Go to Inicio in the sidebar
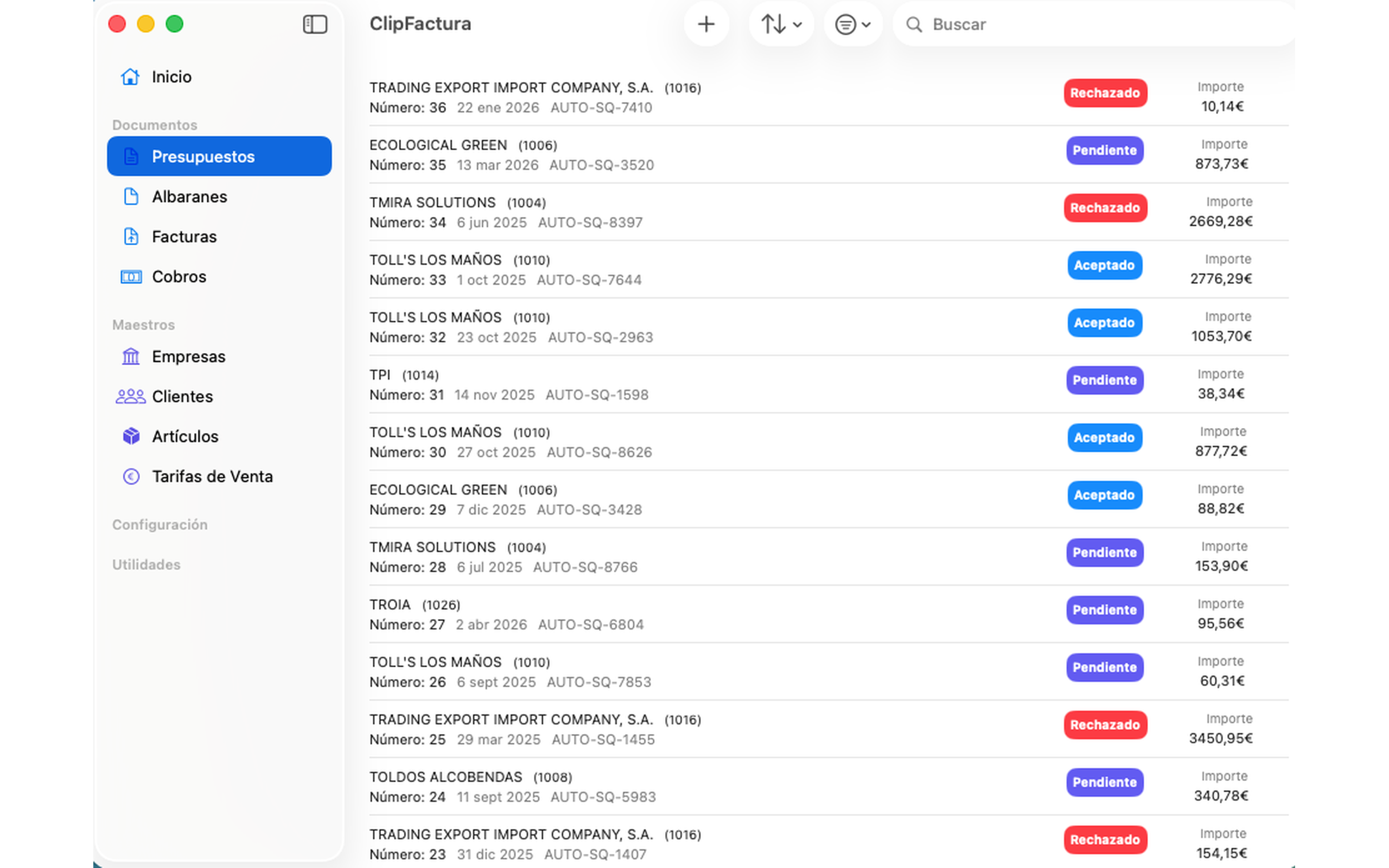Screen dimensions: 1389x868 click(x=219, y=76)
